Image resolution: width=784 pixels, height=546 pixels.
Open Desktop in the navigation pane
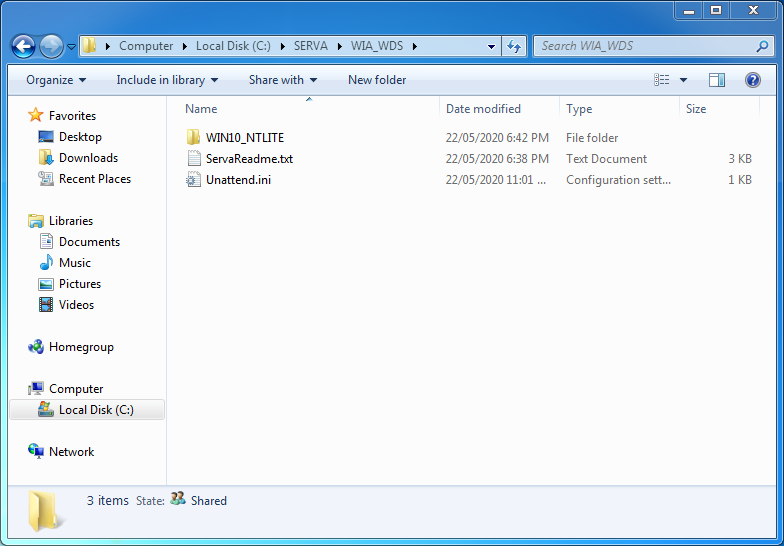coord(80,136)
